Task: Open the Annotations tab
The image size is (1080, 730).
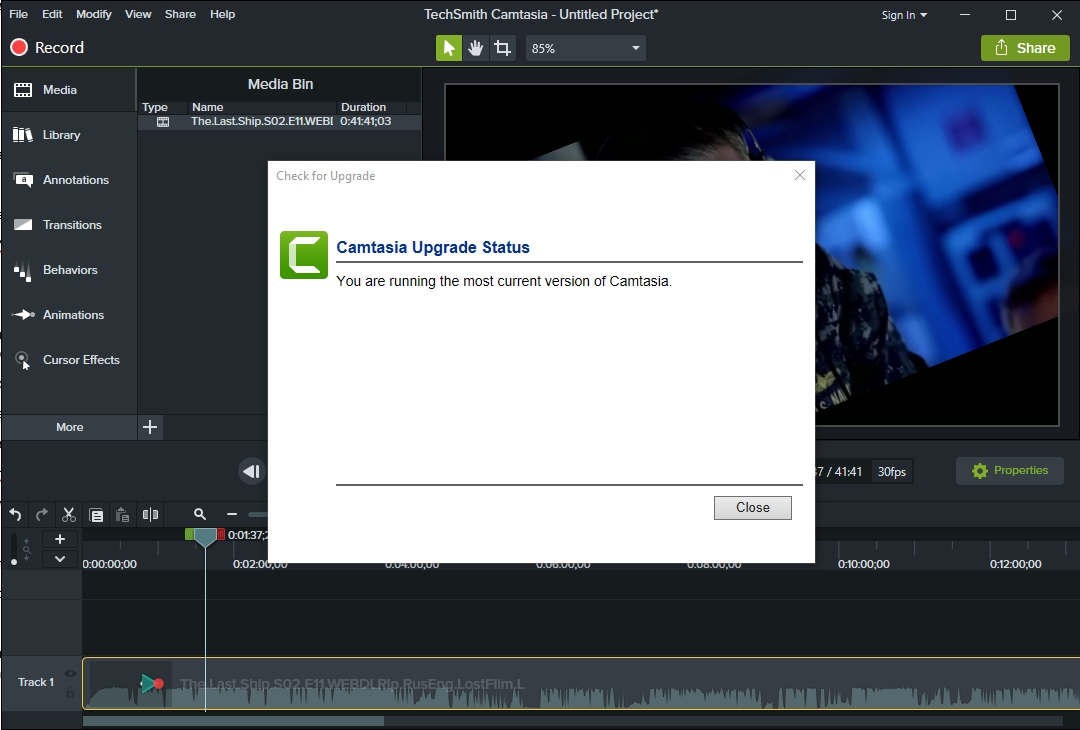Action: pos(69,180)
